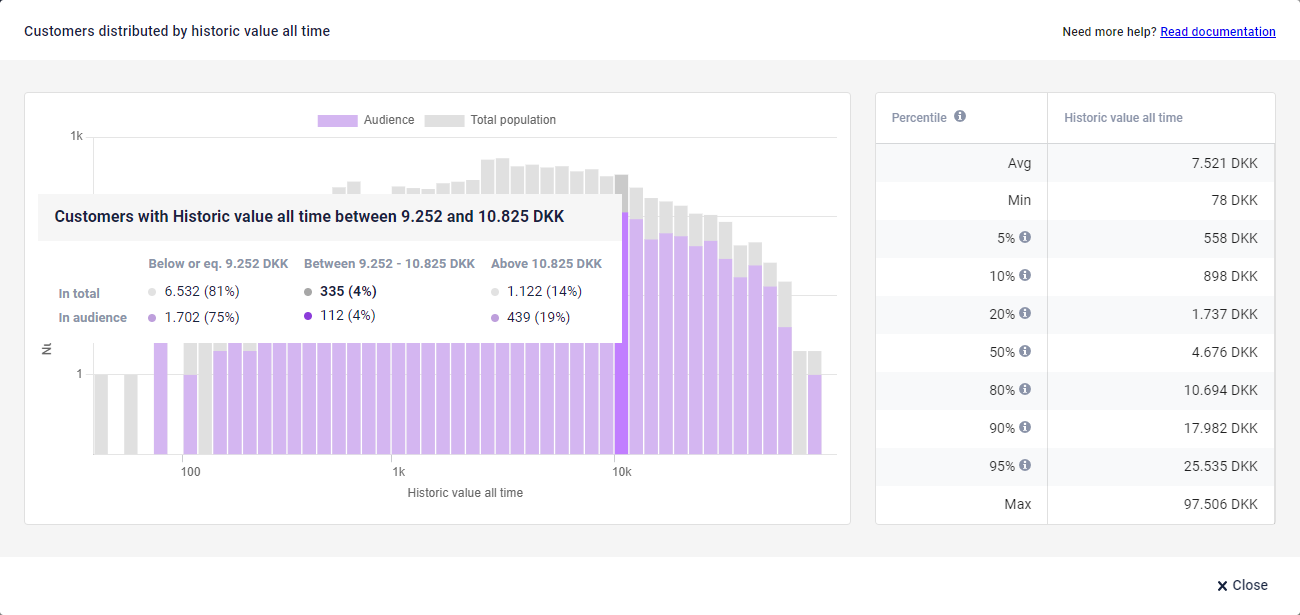Image resolution: width=1300 pixels, height=615 pixels.
Task: Click the Audience purple legend swatch
Action: [x=337, y=120]
